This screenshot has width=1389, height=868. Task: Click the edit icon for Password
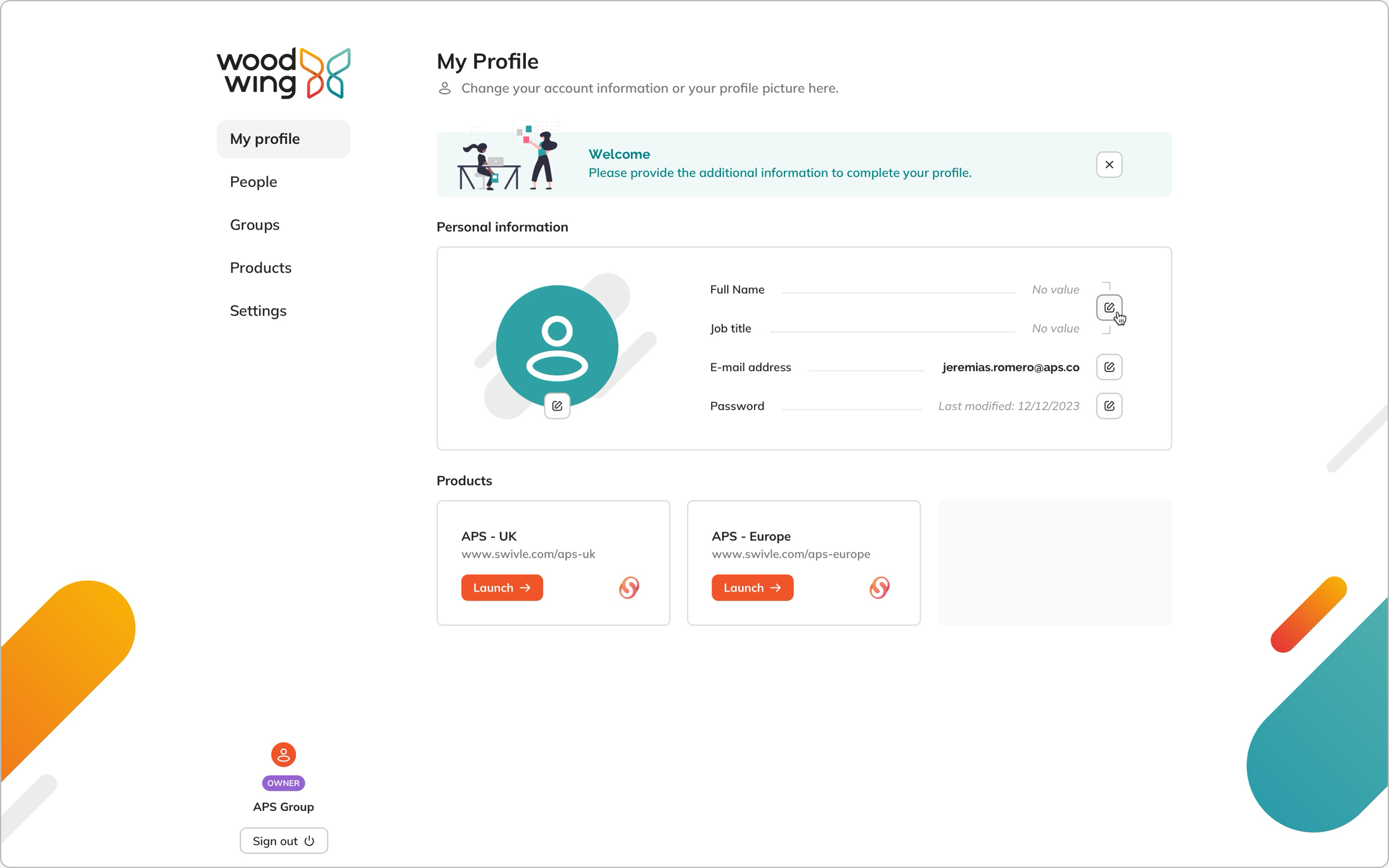[1109, 406]
